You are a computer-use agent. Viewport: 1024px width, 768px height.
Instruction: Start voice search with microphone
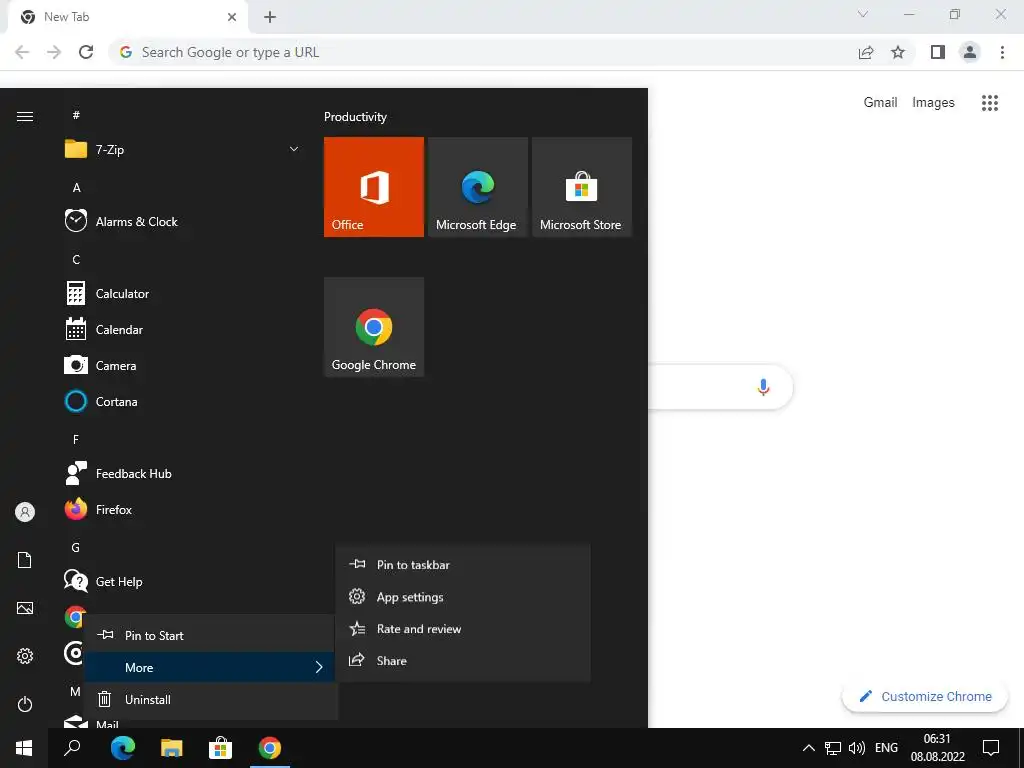click(x=763, y=387)
